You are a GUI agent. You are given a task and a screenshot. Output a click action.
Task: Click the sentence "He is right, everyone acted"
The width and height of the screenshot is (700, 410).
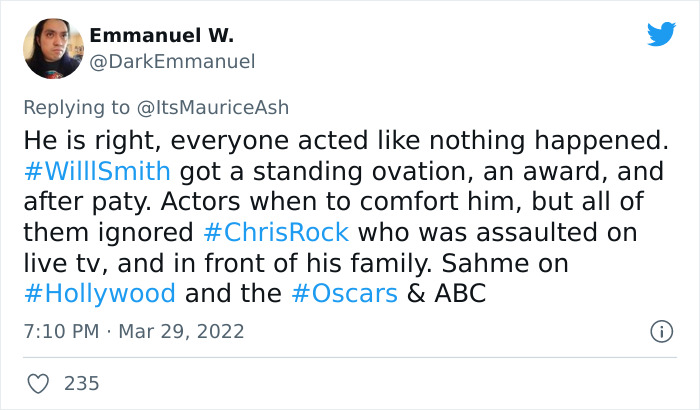click(x=180, y=137)
